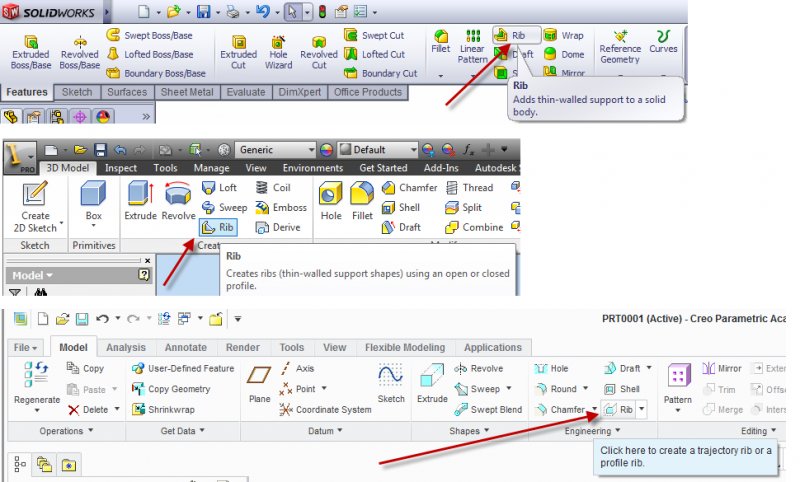This screenshot has height=482, width=800.
Task: Switch to Creo Analysis tab
Action: (x=126, y=347)
